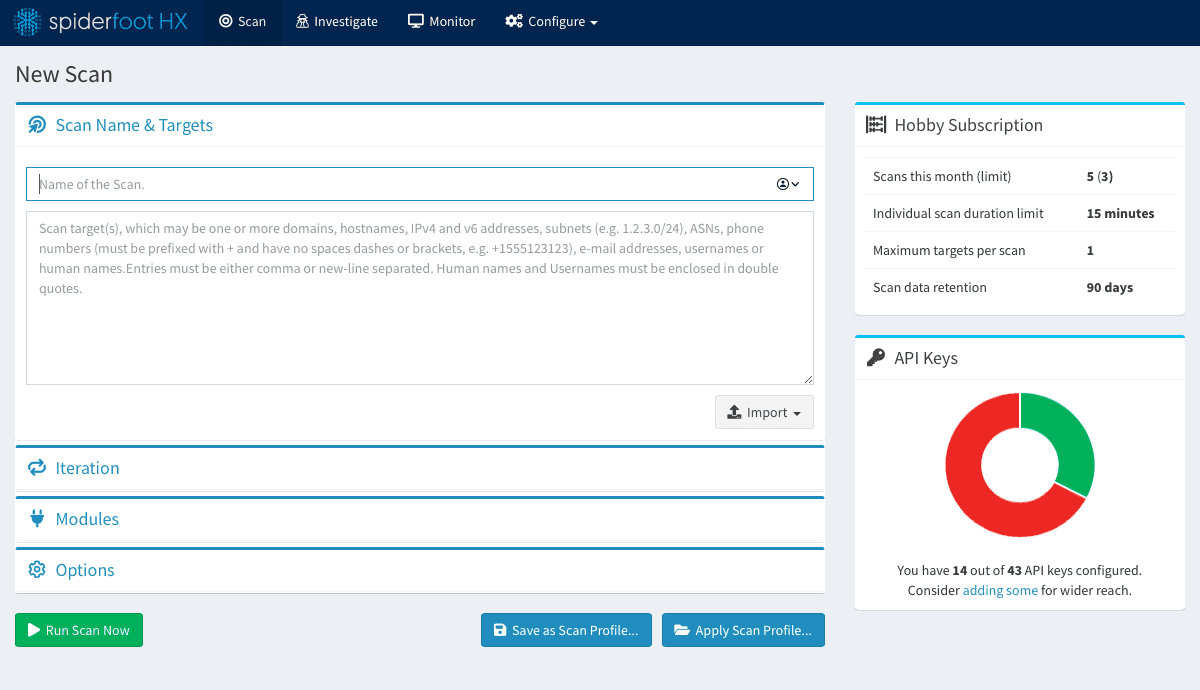The image size is (1200, 690).
Task: Click the Hobby Subscription abacus icon
Action: (x=876, y=125)
